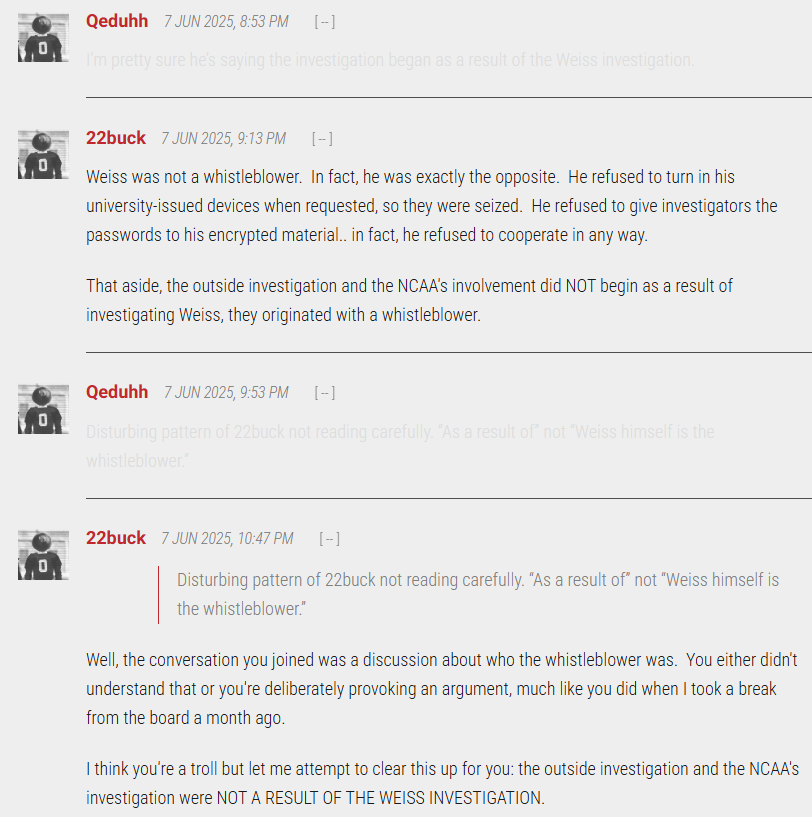Image resolution: width=812 pixels, height=817 pixels.
Task: Open Qeduhh's profile from the 8:53 PM comment
Action: click(x=117, y=21)
